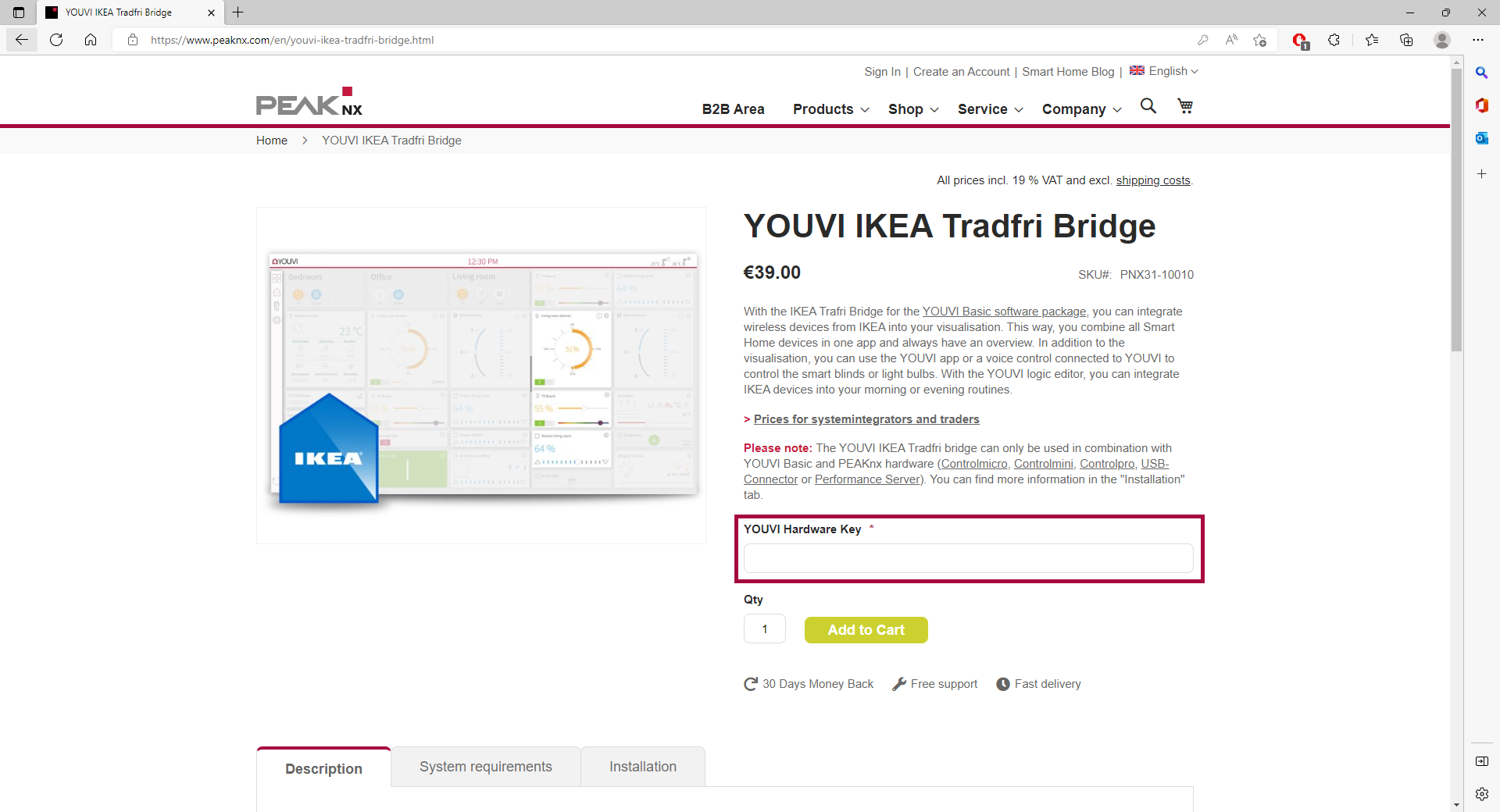The height and width of the screenshot is (812, 1500).
Task: Close the YOUVI IKEA Tradfri Bridge tab
Action: 211,12
